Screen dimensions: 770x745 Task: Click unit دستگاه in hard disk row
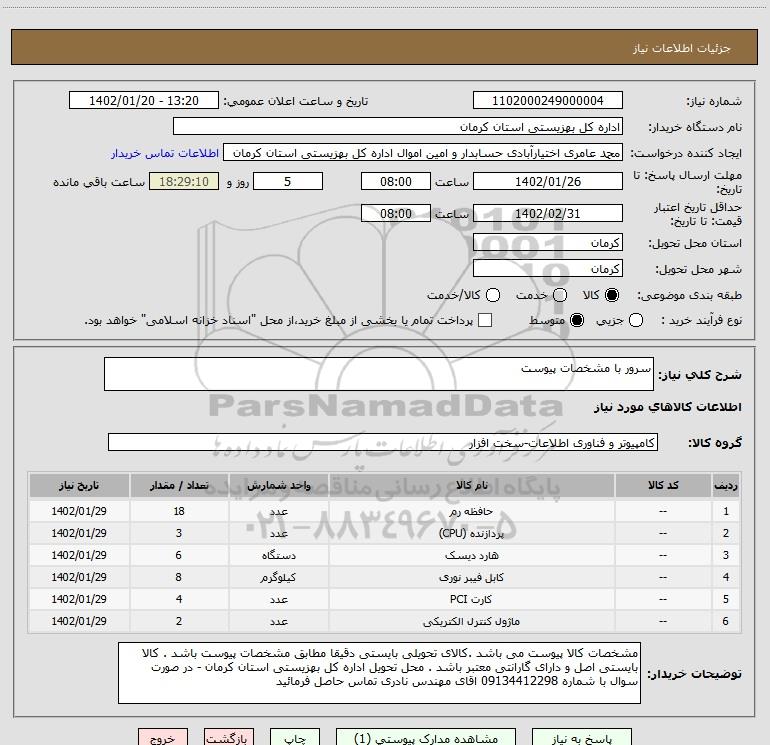click(278, 555)
